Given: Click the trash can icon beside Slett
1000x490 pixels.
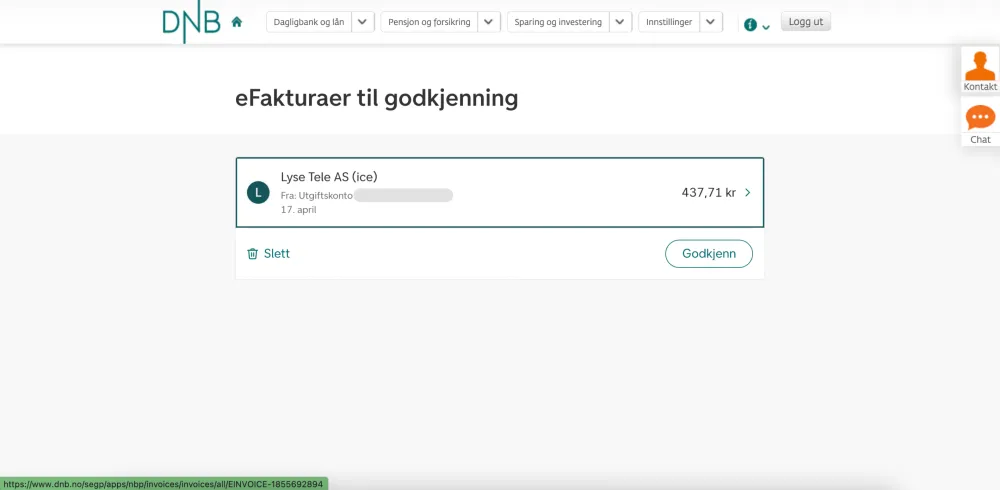Looking at the screenshot, I should [x=253, y=254].
